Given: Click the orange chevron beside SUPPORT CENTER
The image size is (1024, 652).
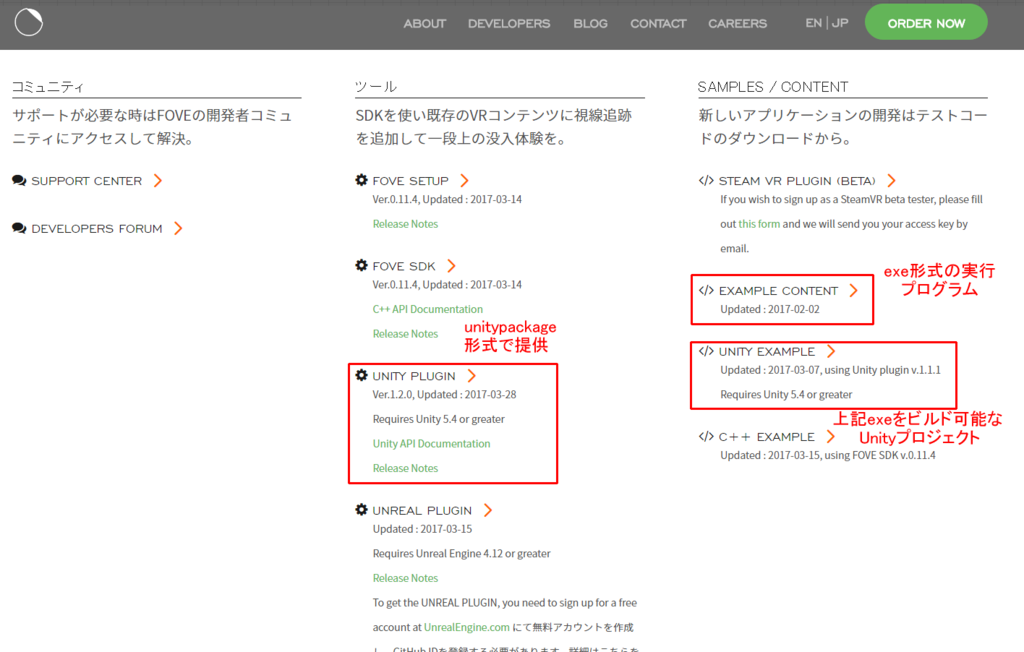Looking at the screenshot, I should [x=157, y=181].
